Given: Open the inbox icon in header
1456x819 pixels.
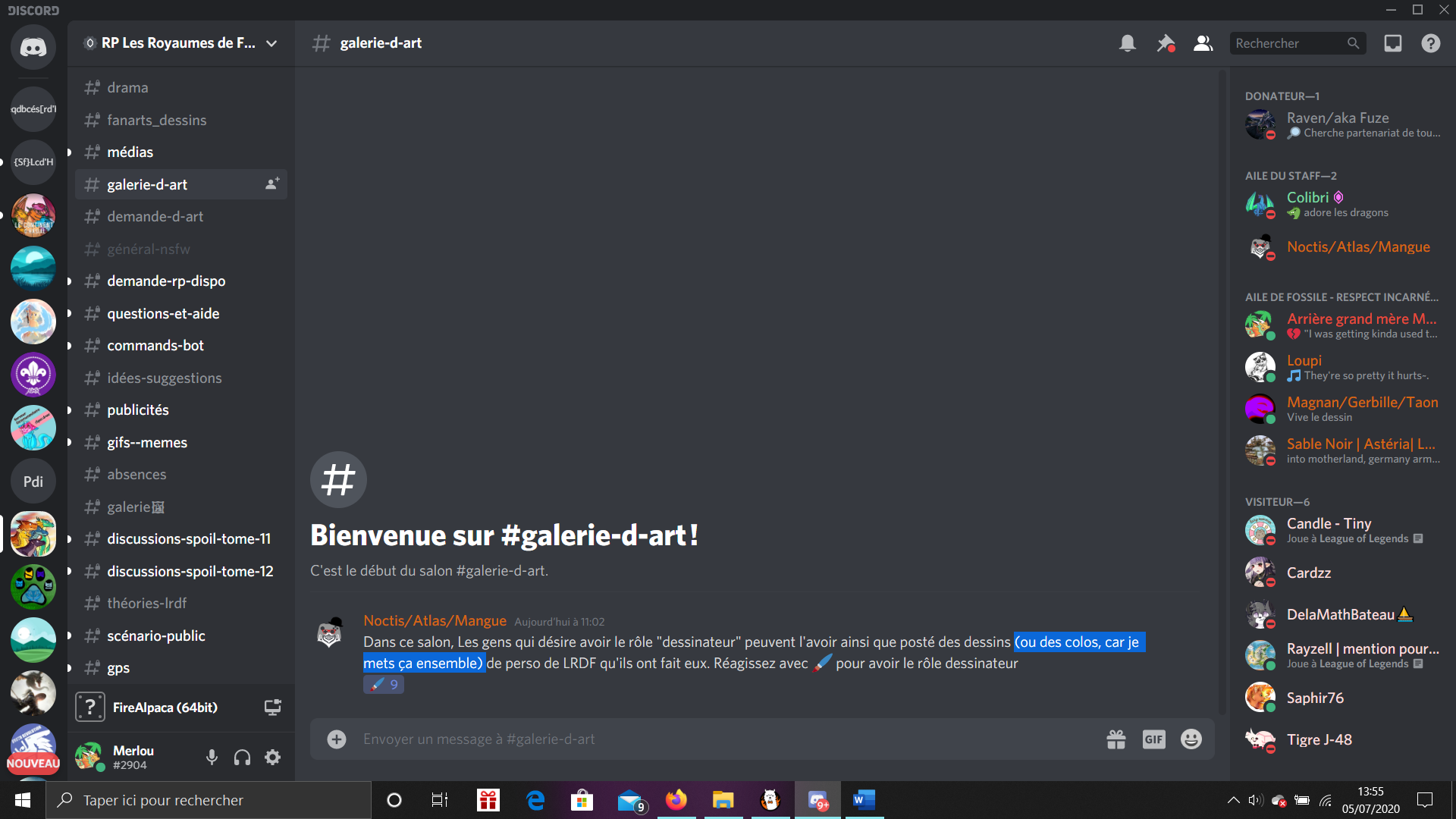Looking at the screenshot, I should click(1393, 43).
